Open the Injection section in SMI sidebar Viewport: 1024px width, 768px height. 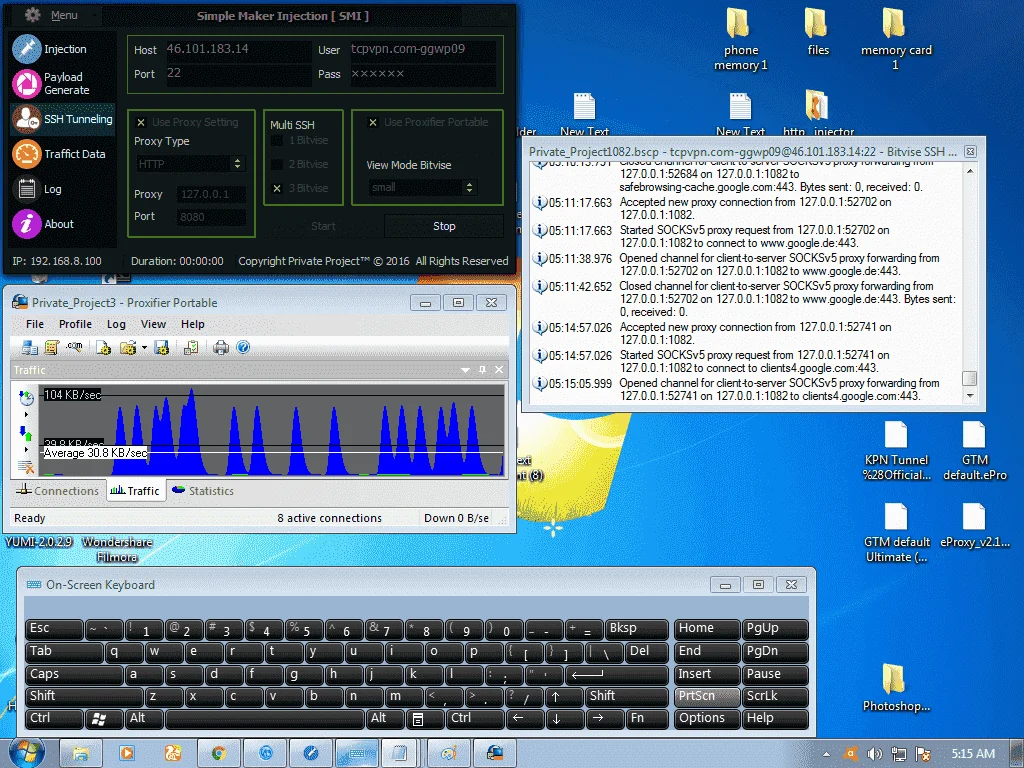pyautogui.click(x=50, y=49)
